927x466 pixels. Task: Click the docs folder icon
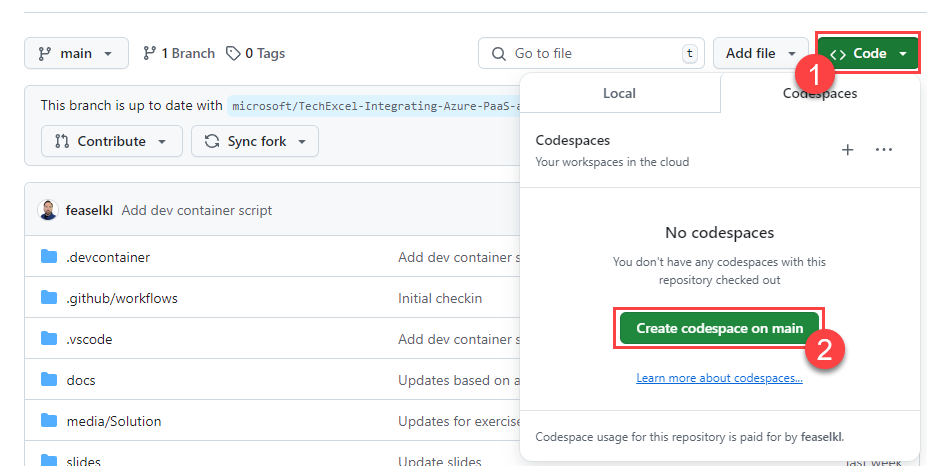[x=49, y=380]
